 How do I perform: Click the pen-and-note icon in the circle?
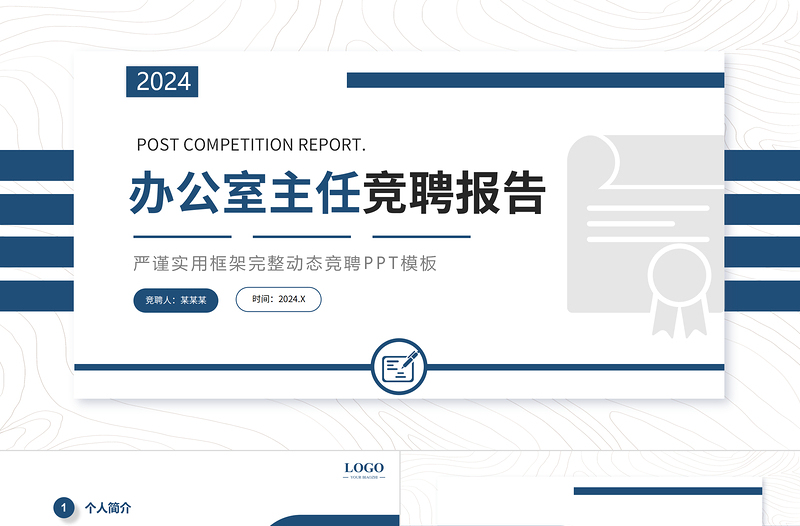pyautogui.click(x=399, y=367)
